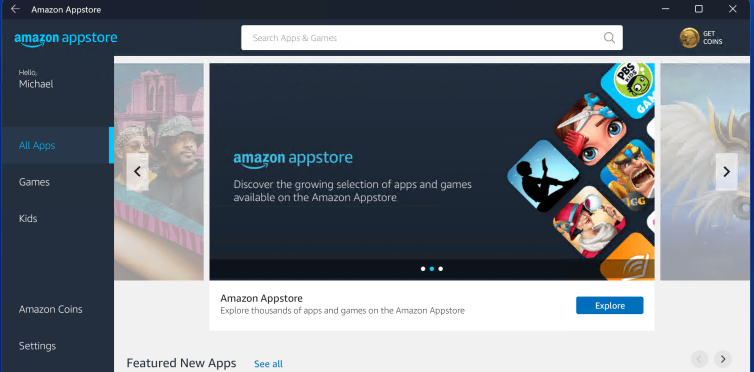
Task: Advance Featured New Apps with right chevron
Action: (x=723, y=359)
